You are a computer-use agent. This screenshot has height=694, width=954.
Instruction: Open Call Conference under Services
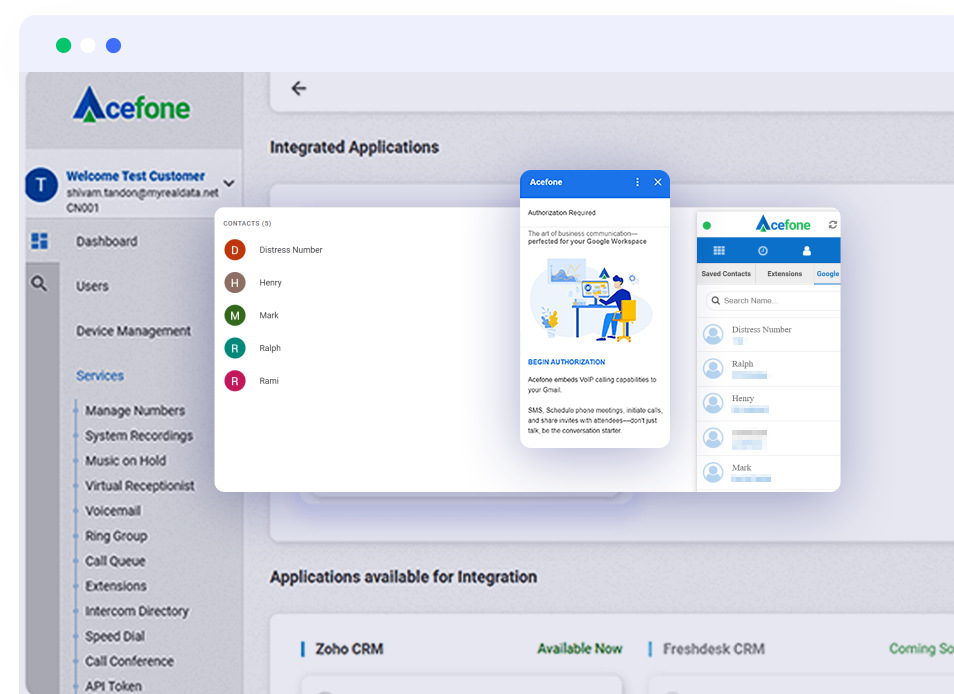130,661
